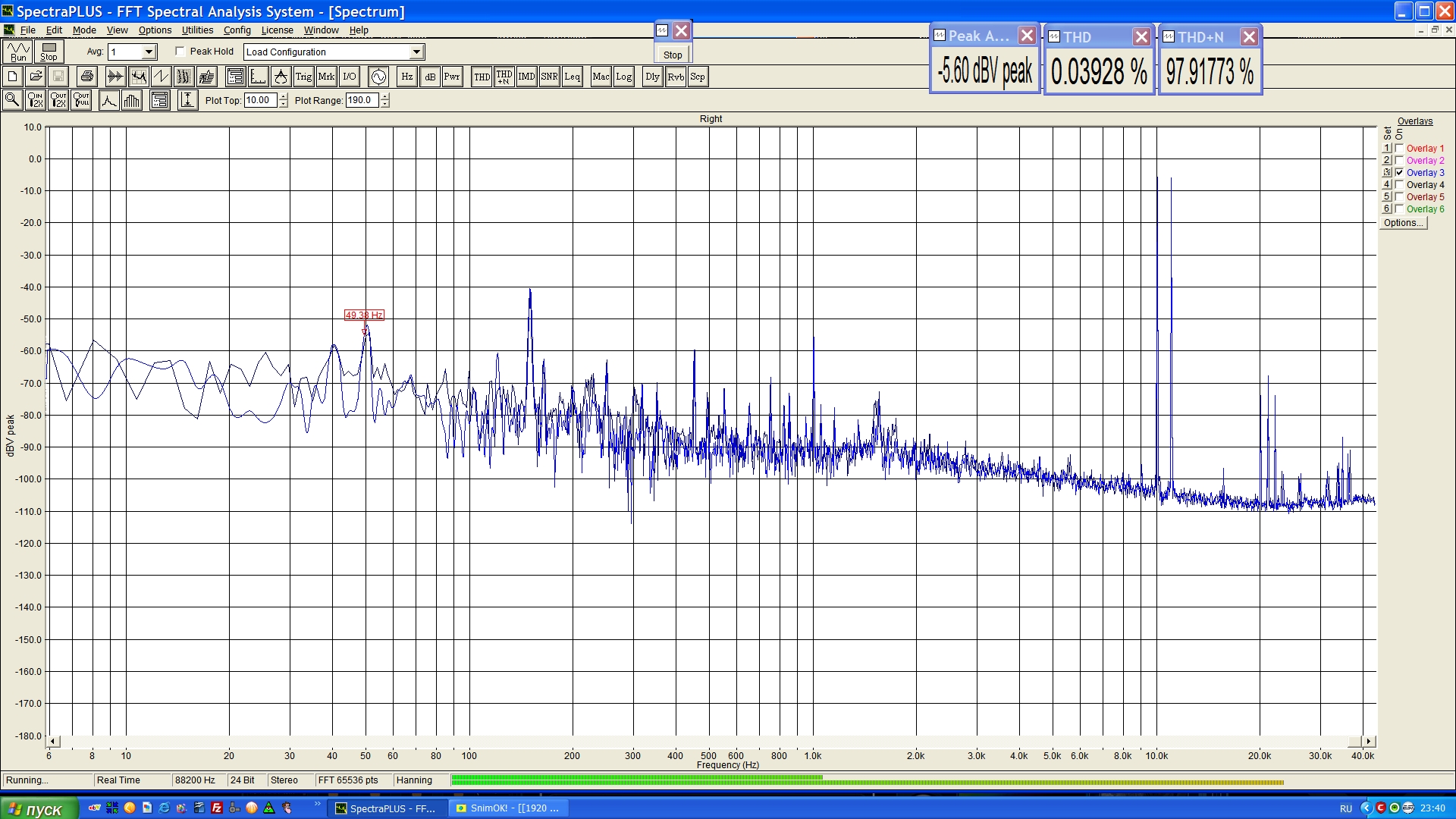The width and height of the screenshot is (1456, 819).
Task: Uncheck the Overlay 3 checkbox
Action: pyautogui.click(x=1399, y=173)
